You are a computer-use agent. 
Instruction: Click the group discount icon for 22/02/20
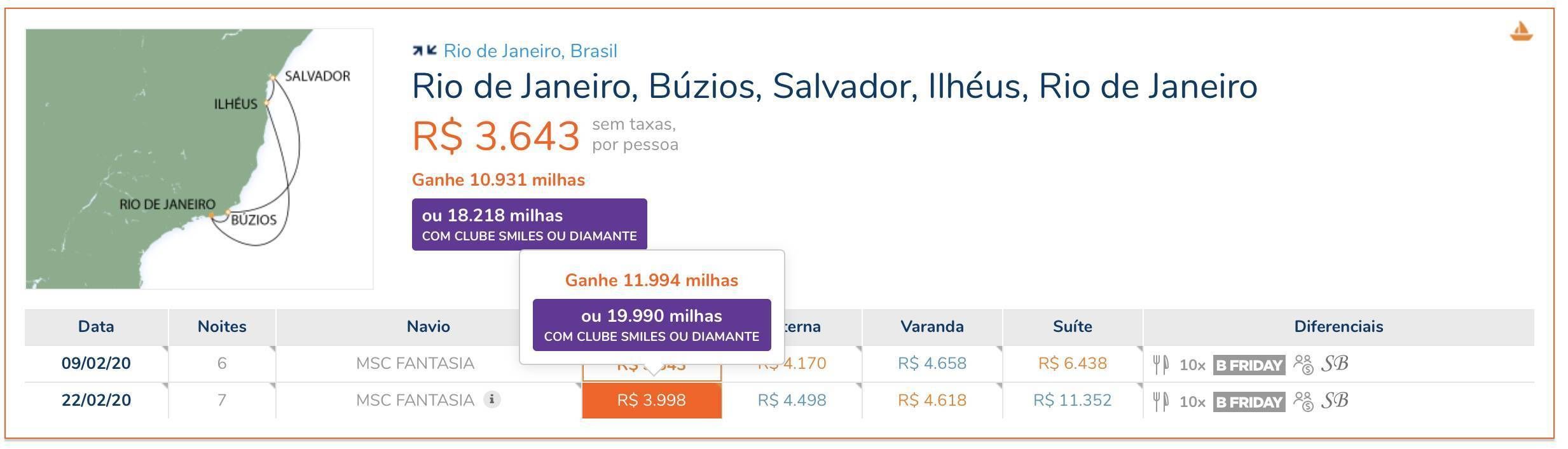1303,401
